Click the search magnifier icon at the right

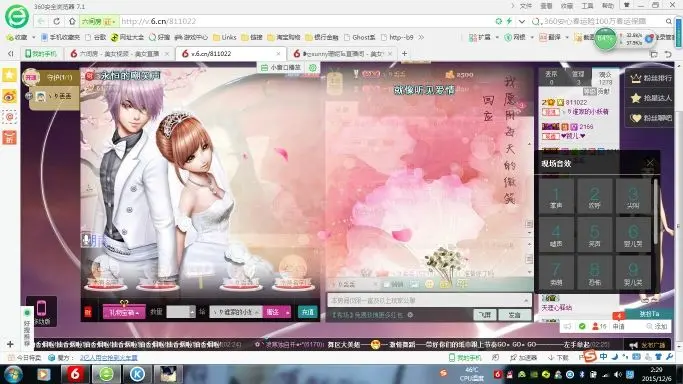click(668, 21)
